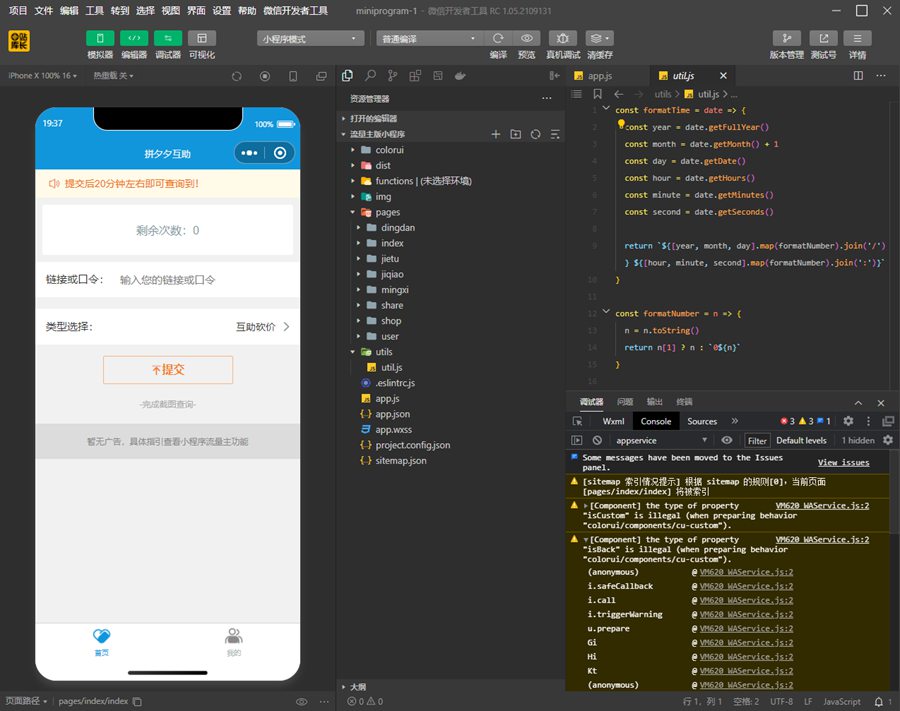
Task: Create a new file in project
Action: pyautogui.click(x=496, y=134)
